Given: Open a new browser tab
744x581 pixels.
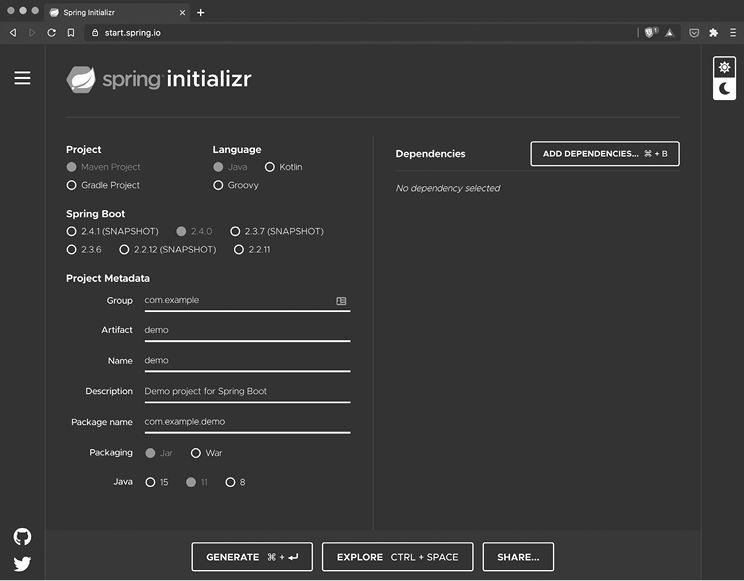Looking at the screenshot, I should (201, 12).
